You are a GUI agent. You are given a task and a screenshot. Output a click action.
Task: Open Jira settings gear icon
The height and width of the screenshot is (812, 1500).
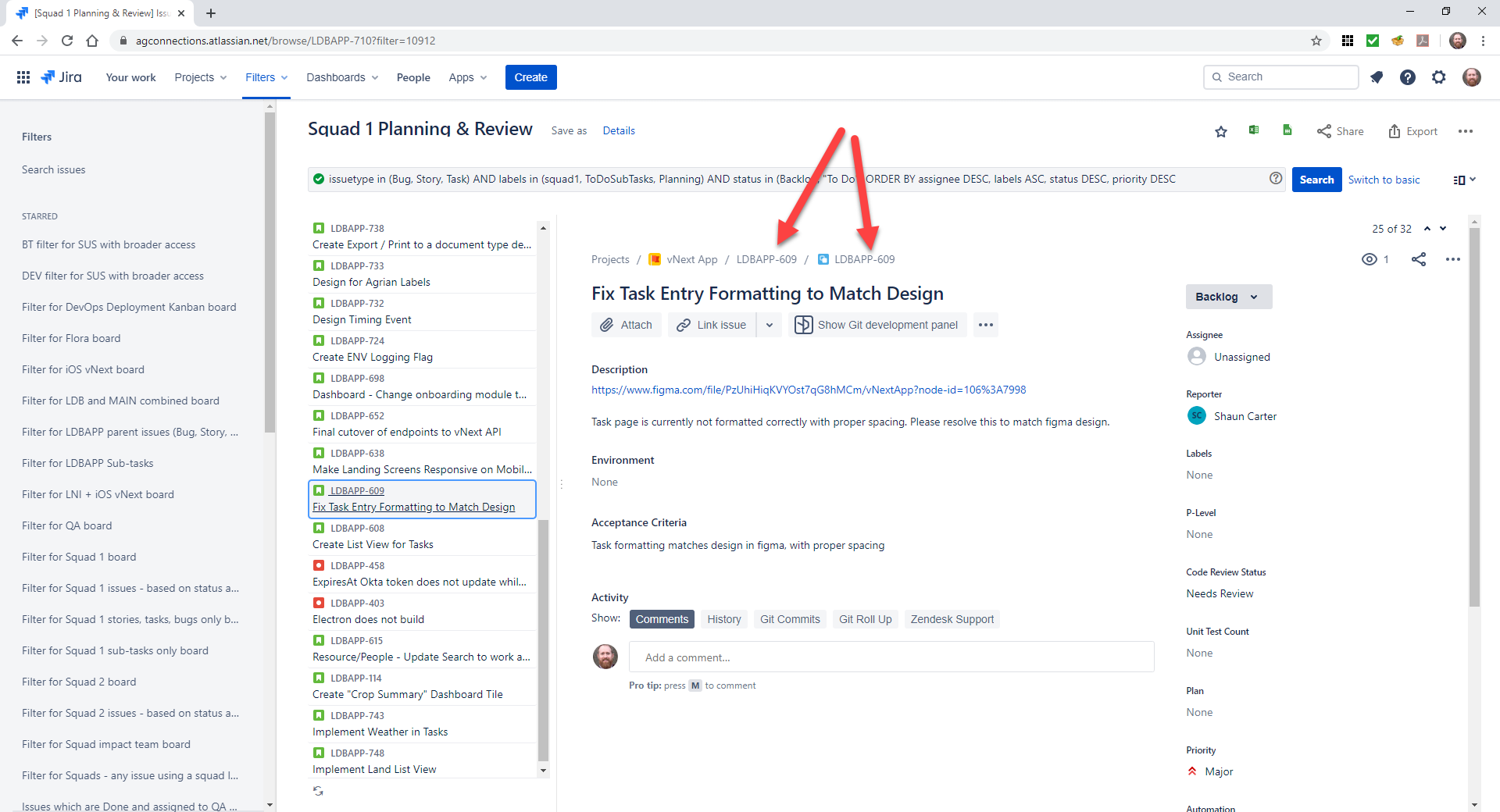tap(1439, 77)
